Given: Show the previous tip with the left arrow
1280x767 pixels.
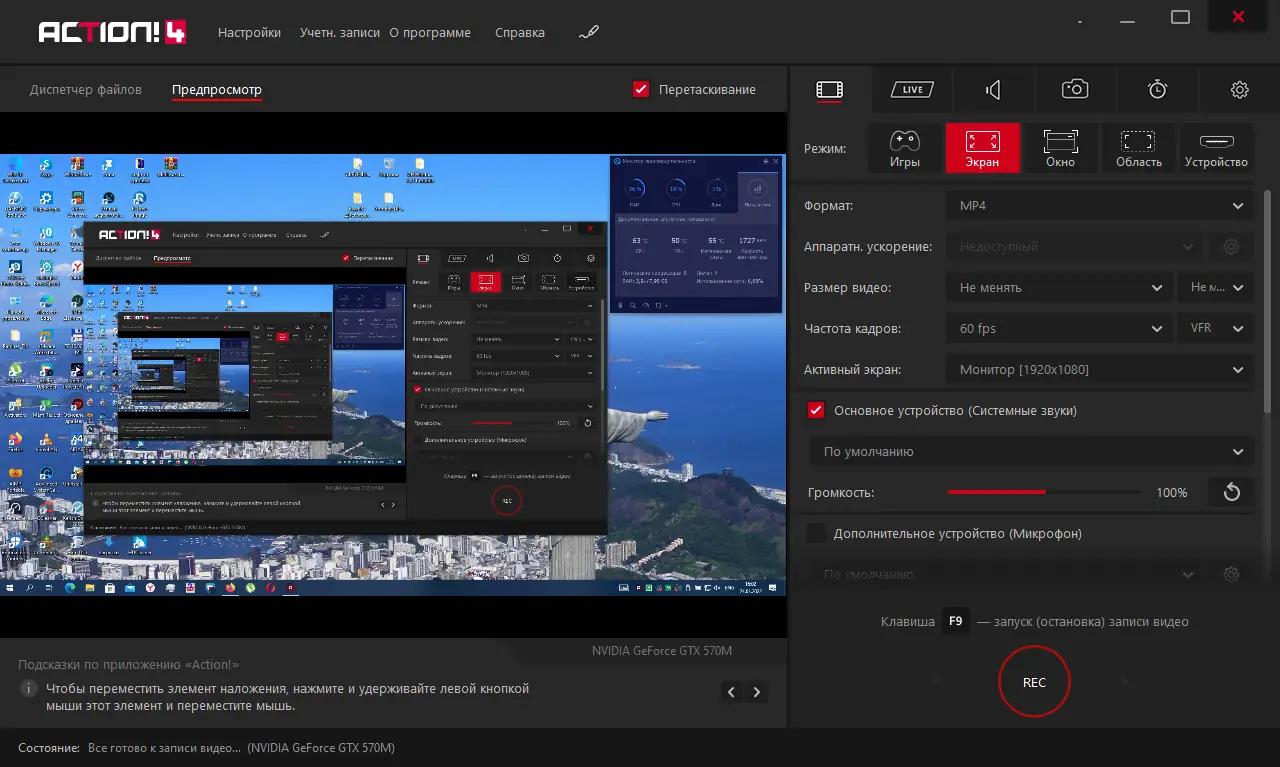Looking at the screenshot, I should click(732, 692).
